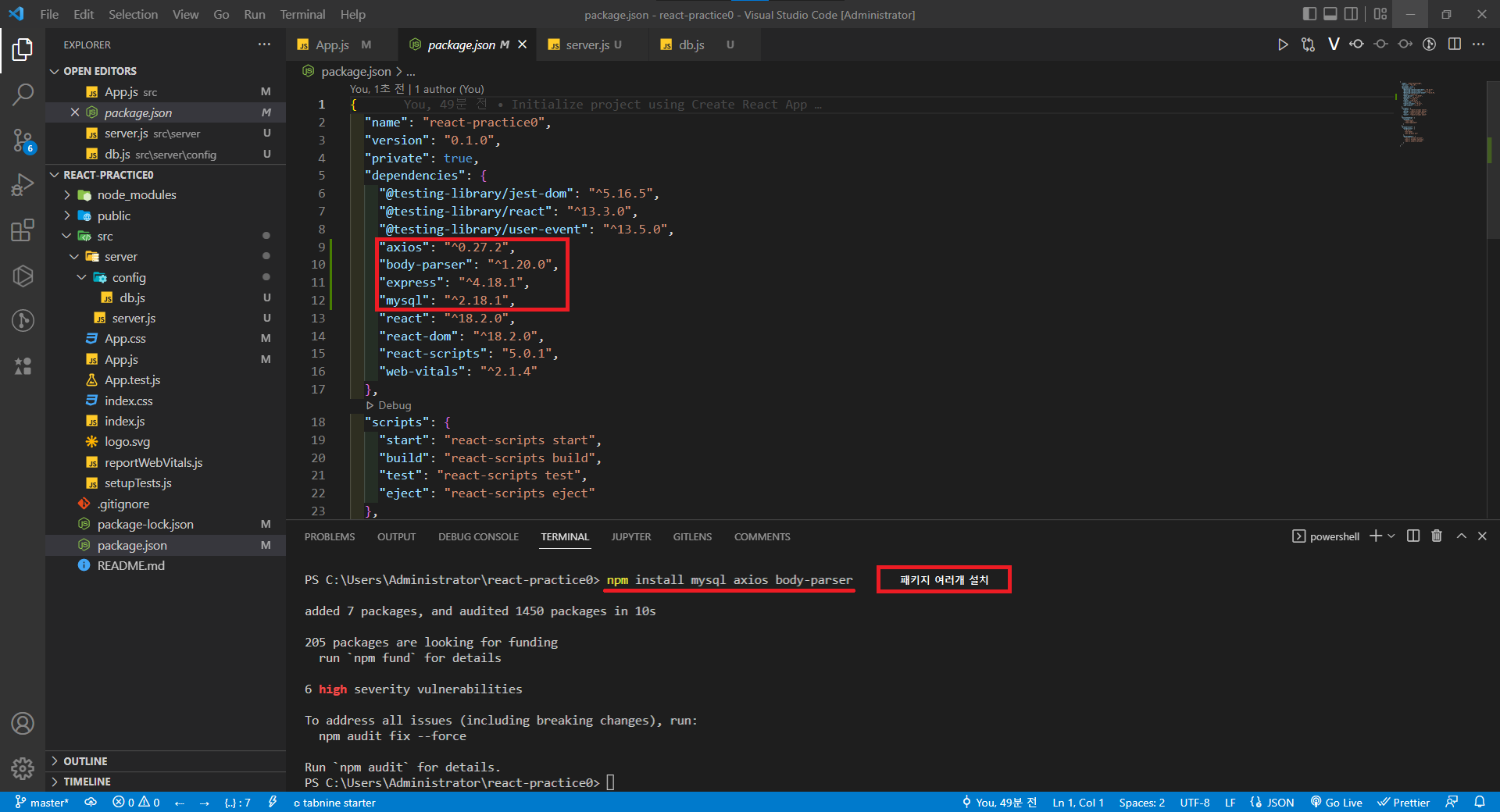Screen dimensions: 1500x812
Task: Open the PROBLEMS panel tab
Action: pyautogui.click(x=330, y=536)
